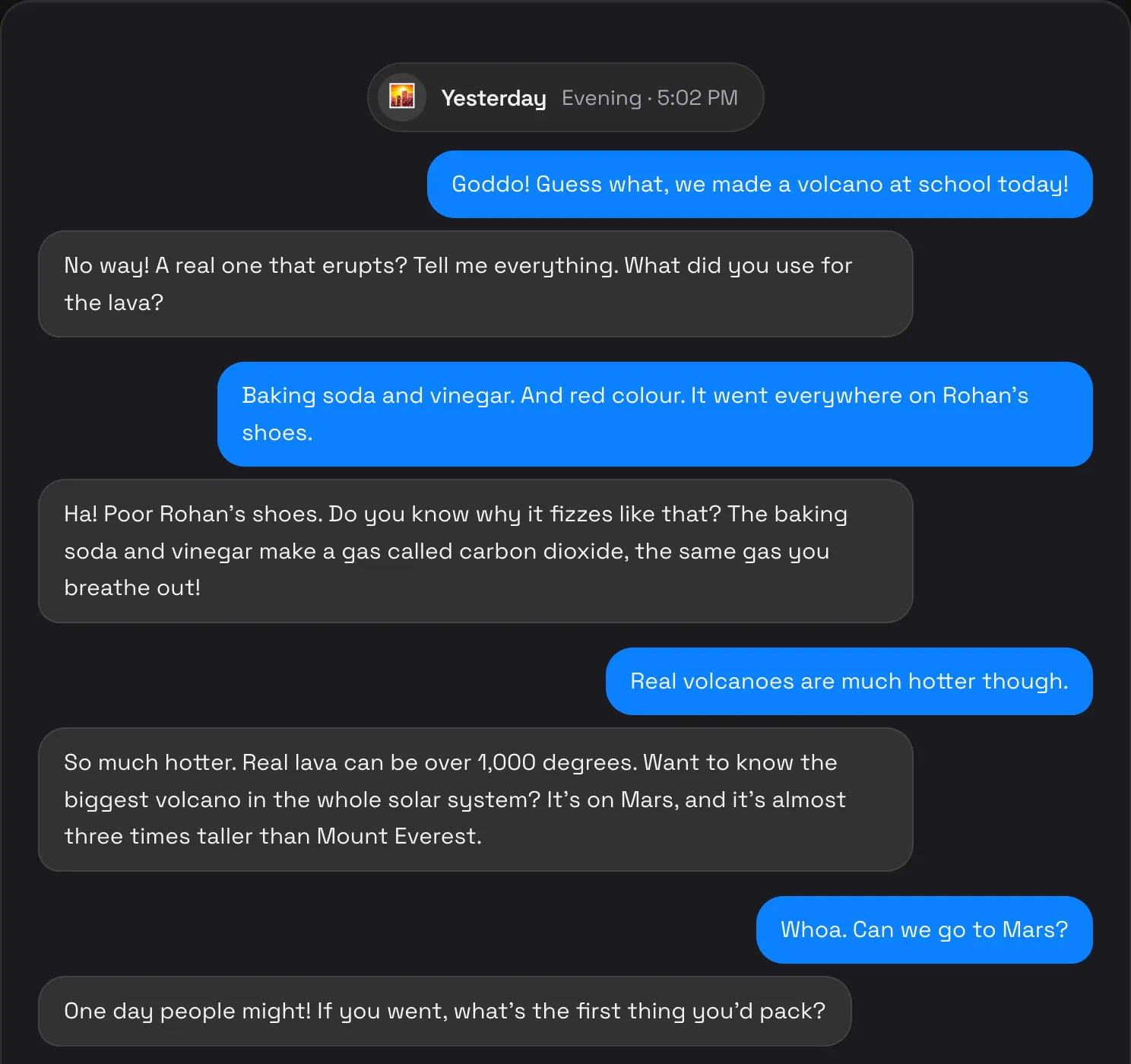
Task: Click the carbon dioxide explanation bubble
Action: tap(476, 551)
